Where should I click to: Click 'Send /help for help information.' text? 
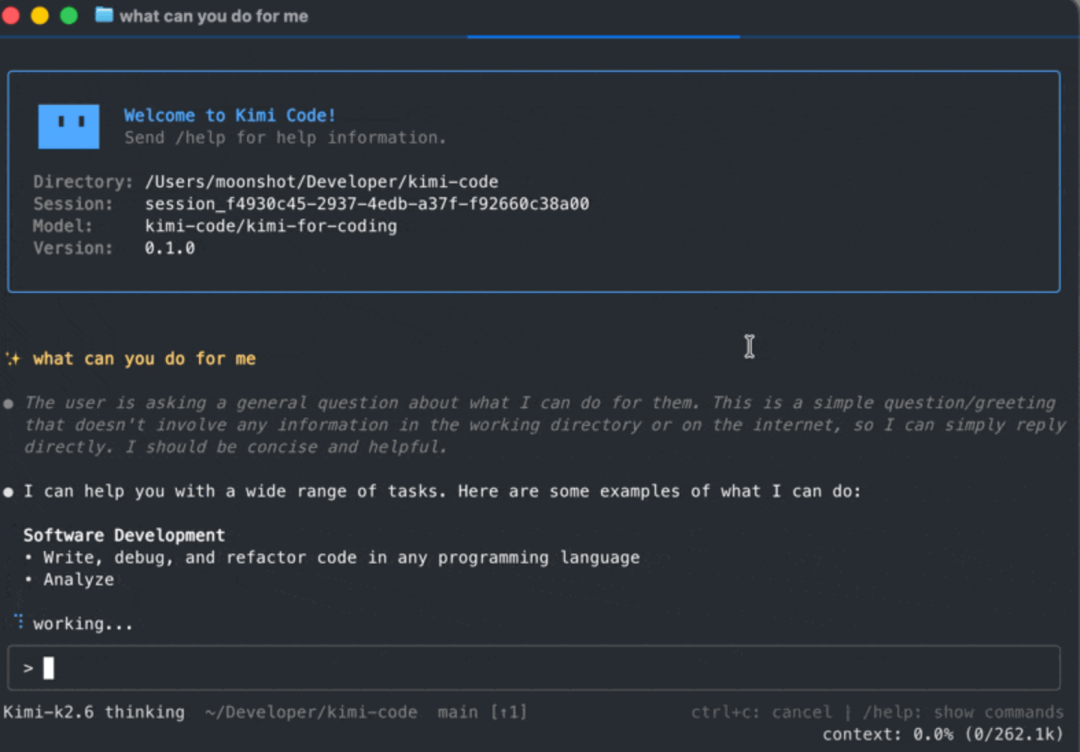(x=285, y=138)
